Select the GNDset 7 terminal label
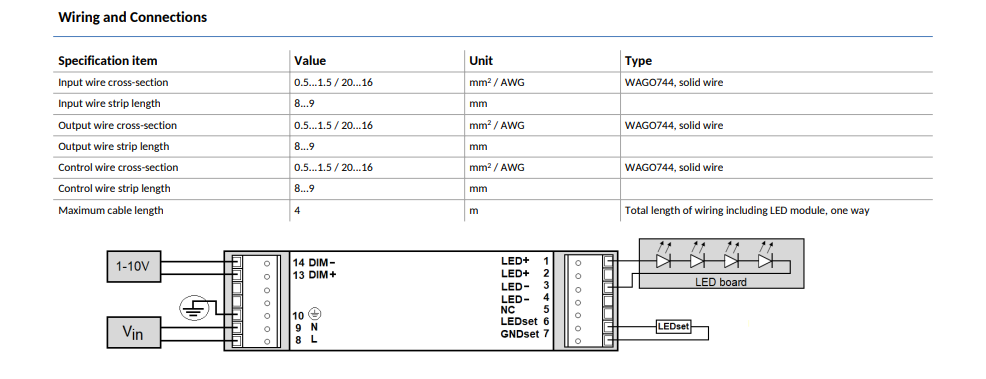 coord(525,334)
